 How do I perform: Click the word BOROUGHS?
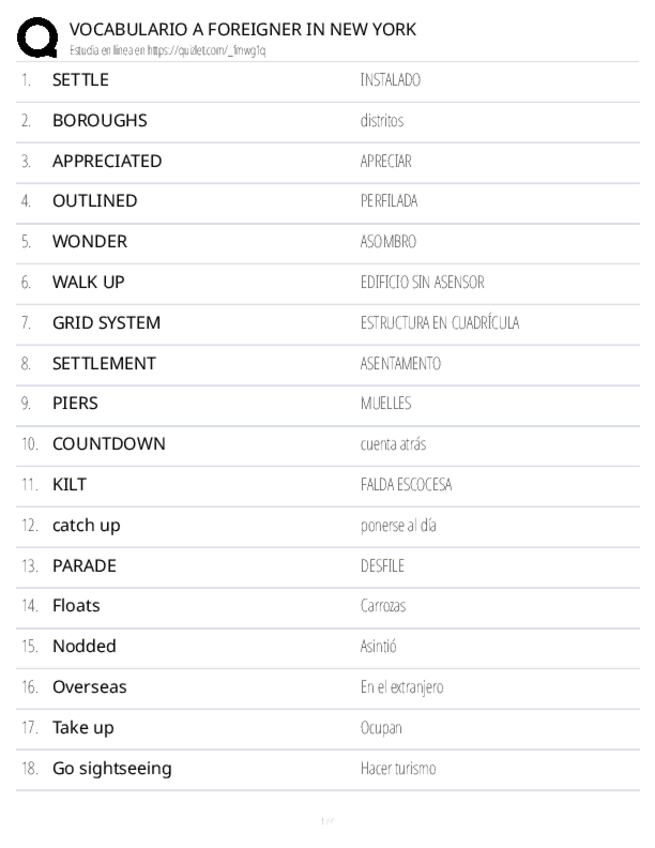100,121
